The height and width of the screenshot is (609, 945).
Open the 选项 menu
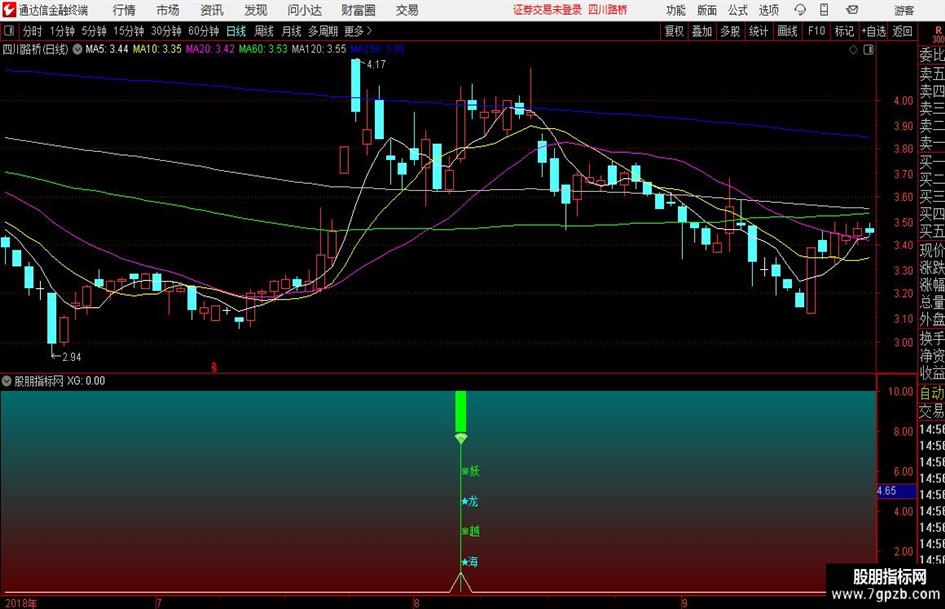[768, 10]
